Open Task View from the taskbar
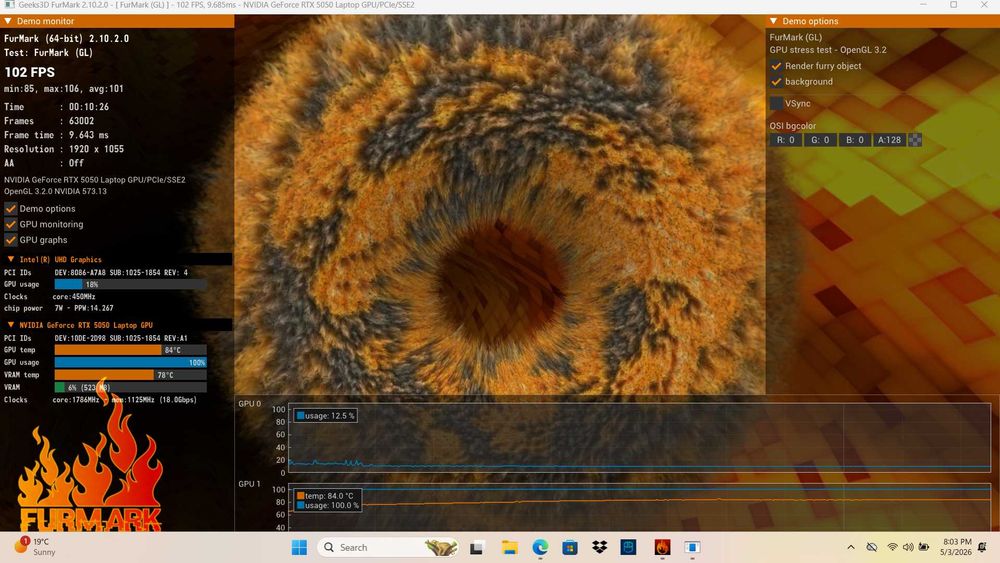The height and width of the screenshot is (563, 1000). 476,547
